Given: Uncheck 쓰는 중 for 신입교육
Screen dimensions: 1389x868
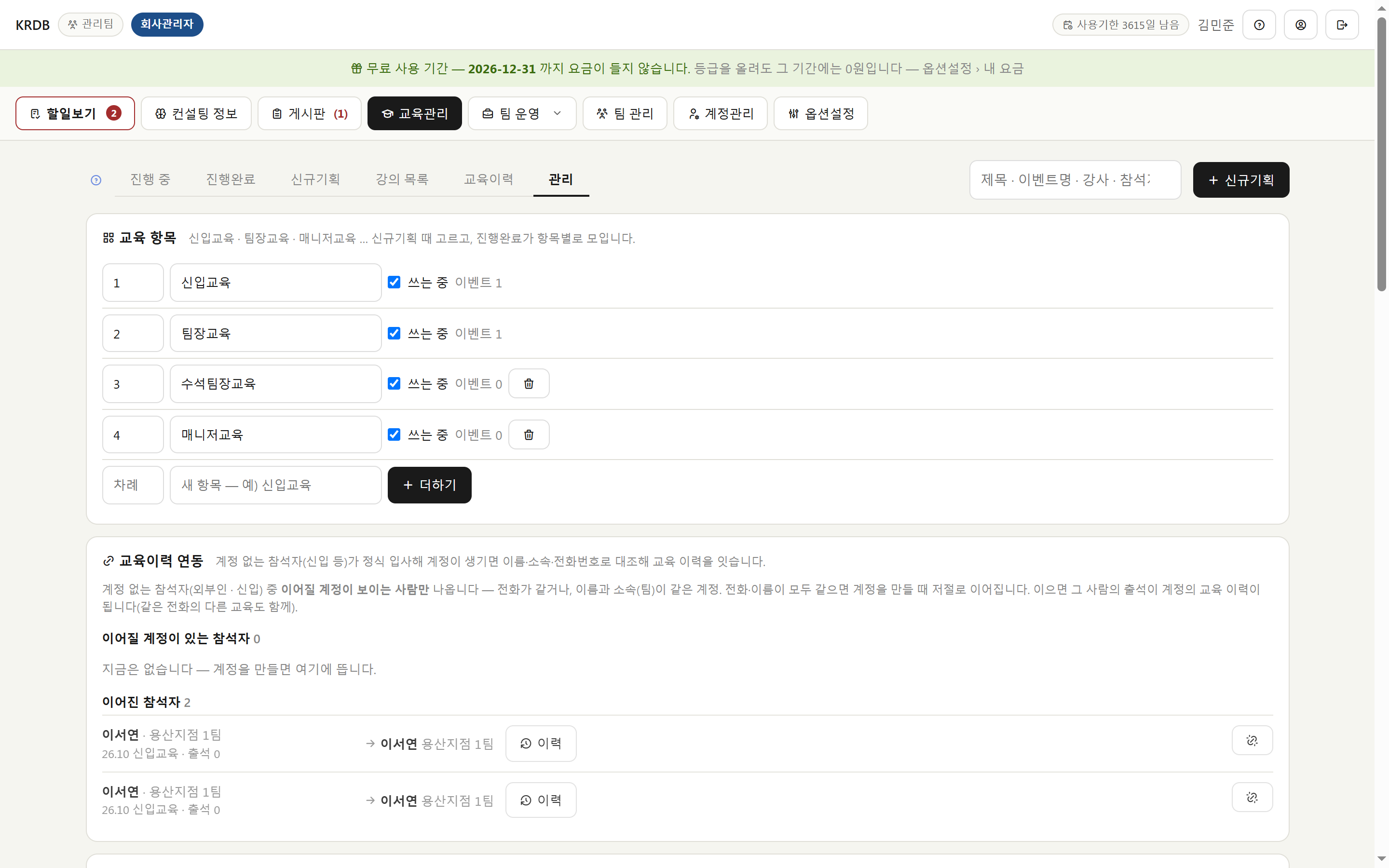Looking at the screenshot, I should (394, 282).
